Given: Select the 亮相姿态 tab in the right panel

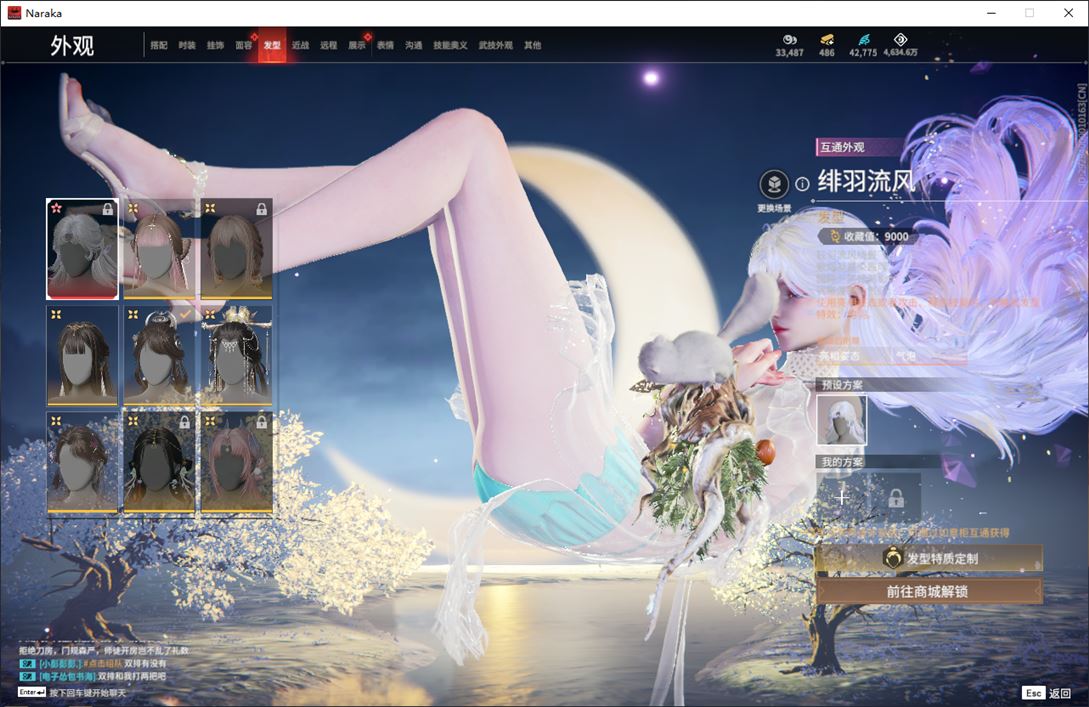Looking at the screenshot, I should (840, 356).
